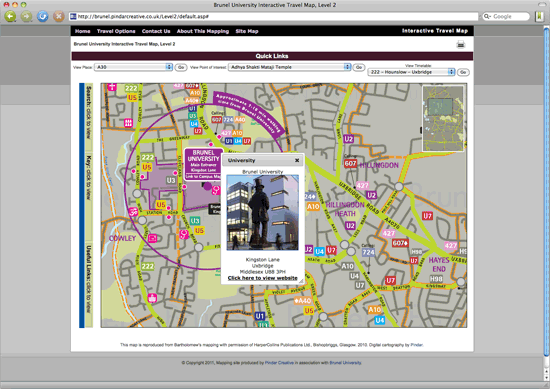Open the Brunel University footer link
The height and width of the screenshot is (389, 550).
pyautogui.click(x=345, y=363)
